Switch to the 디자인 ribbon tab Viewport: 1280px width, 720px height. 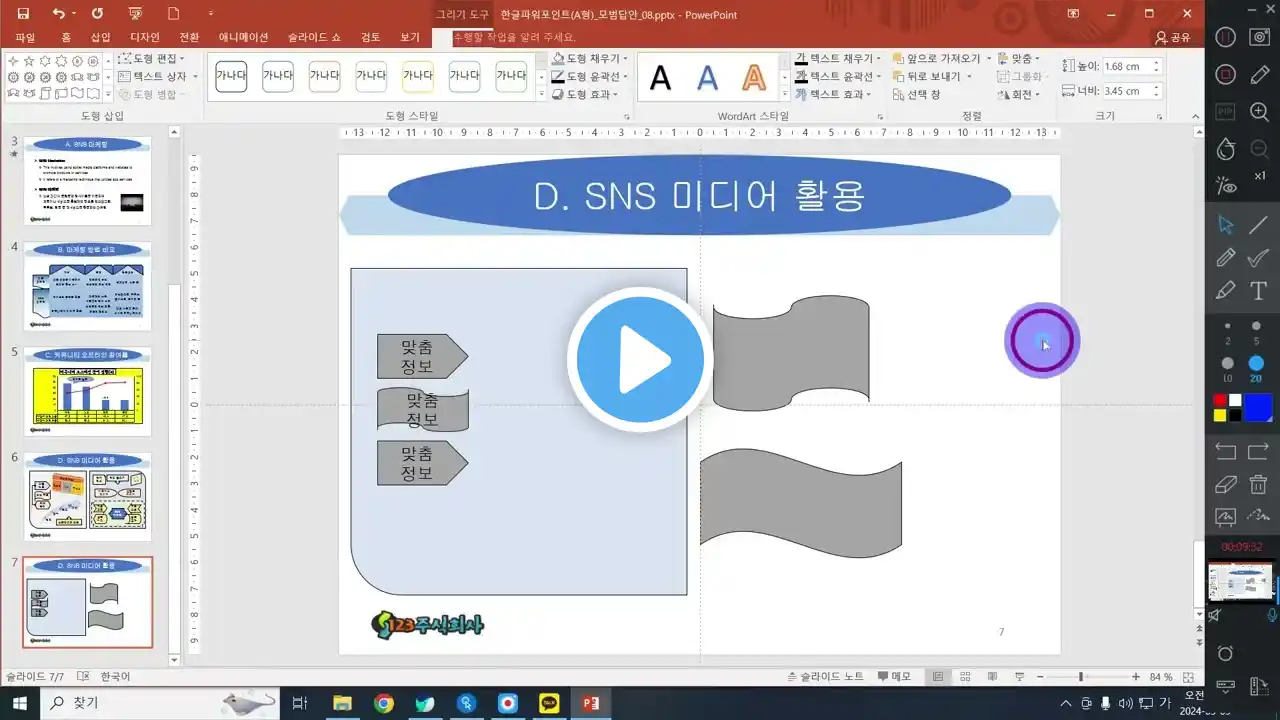(x=145, y=37)
